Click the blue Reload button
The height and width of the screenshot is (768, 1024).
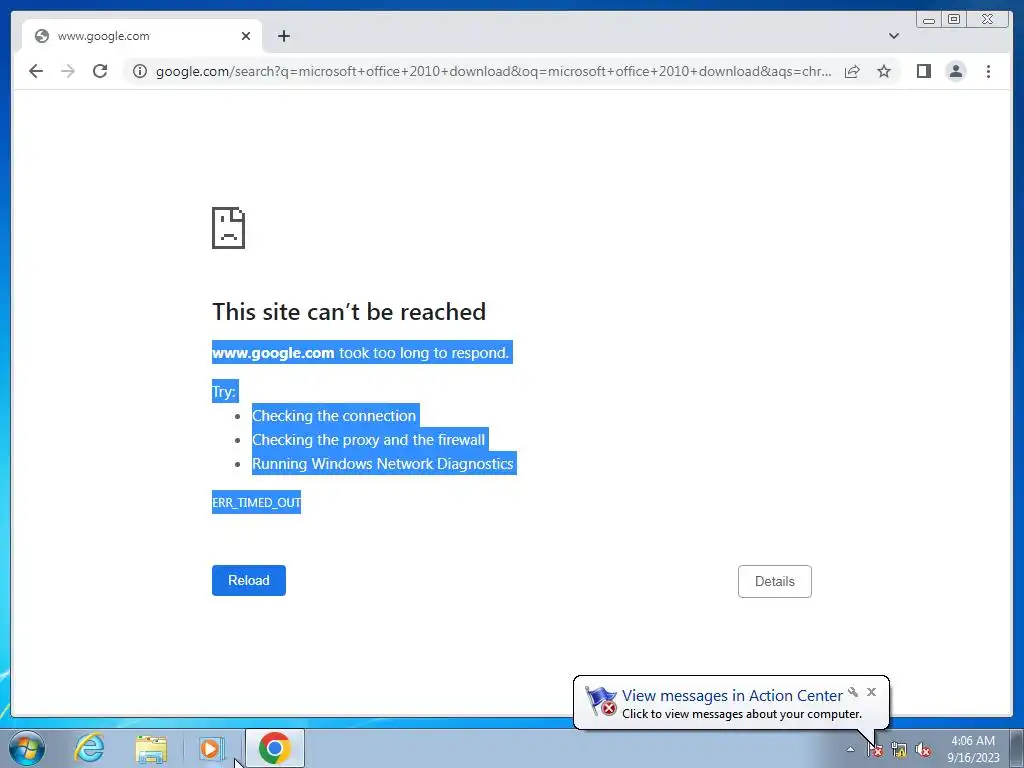pos(249,581)
